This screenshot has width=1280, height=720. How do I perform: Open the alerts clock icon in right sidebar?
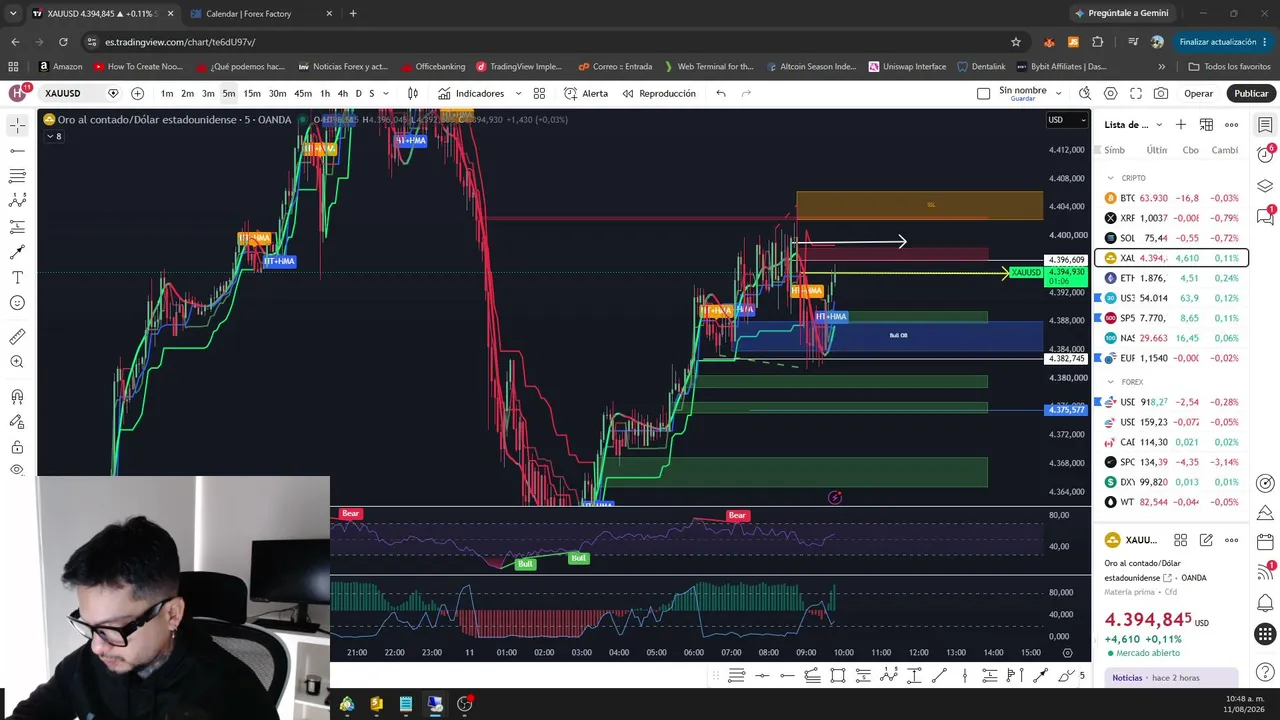tap(1265, 154)
